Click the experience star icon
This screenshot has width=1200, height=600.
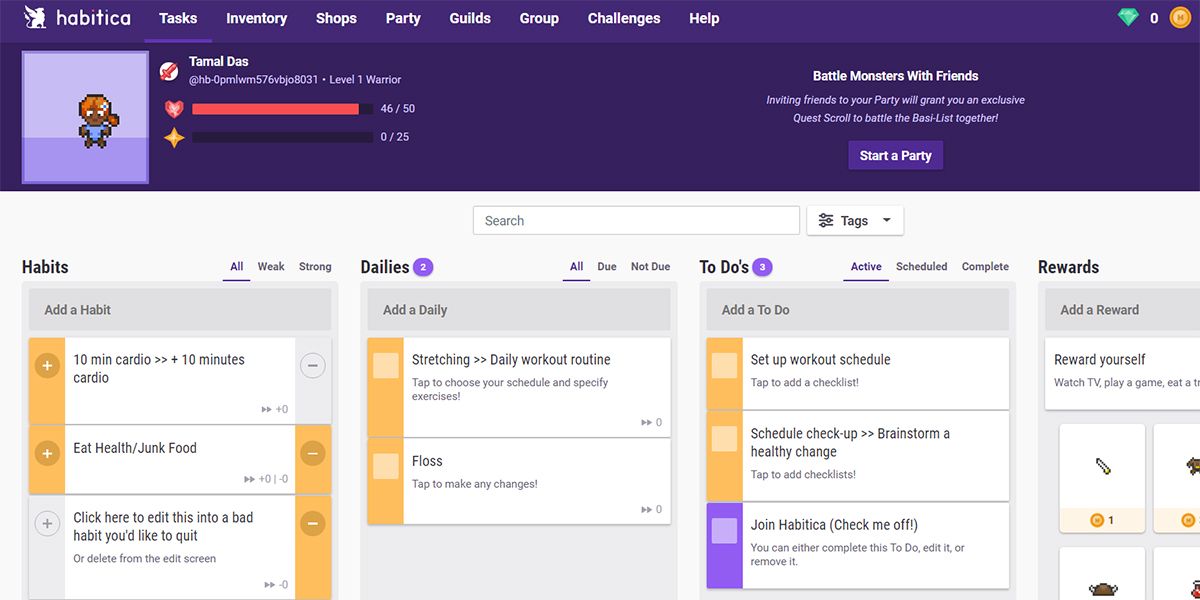point(174,137)
